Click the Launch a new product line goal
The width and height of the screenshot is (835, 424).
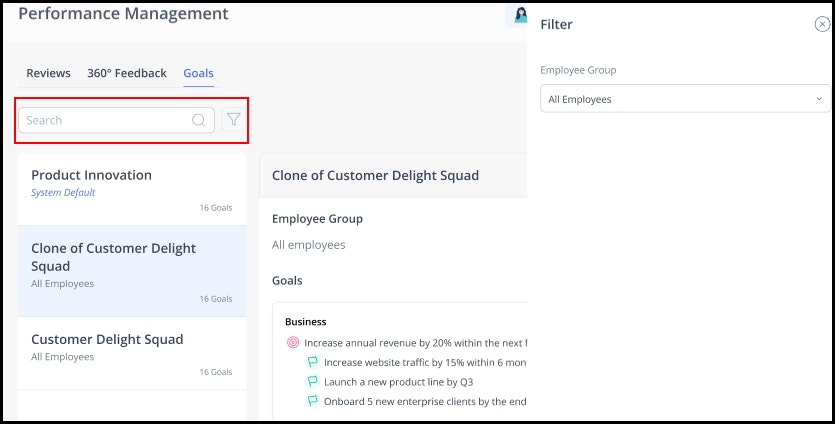(x=396, y=382)
